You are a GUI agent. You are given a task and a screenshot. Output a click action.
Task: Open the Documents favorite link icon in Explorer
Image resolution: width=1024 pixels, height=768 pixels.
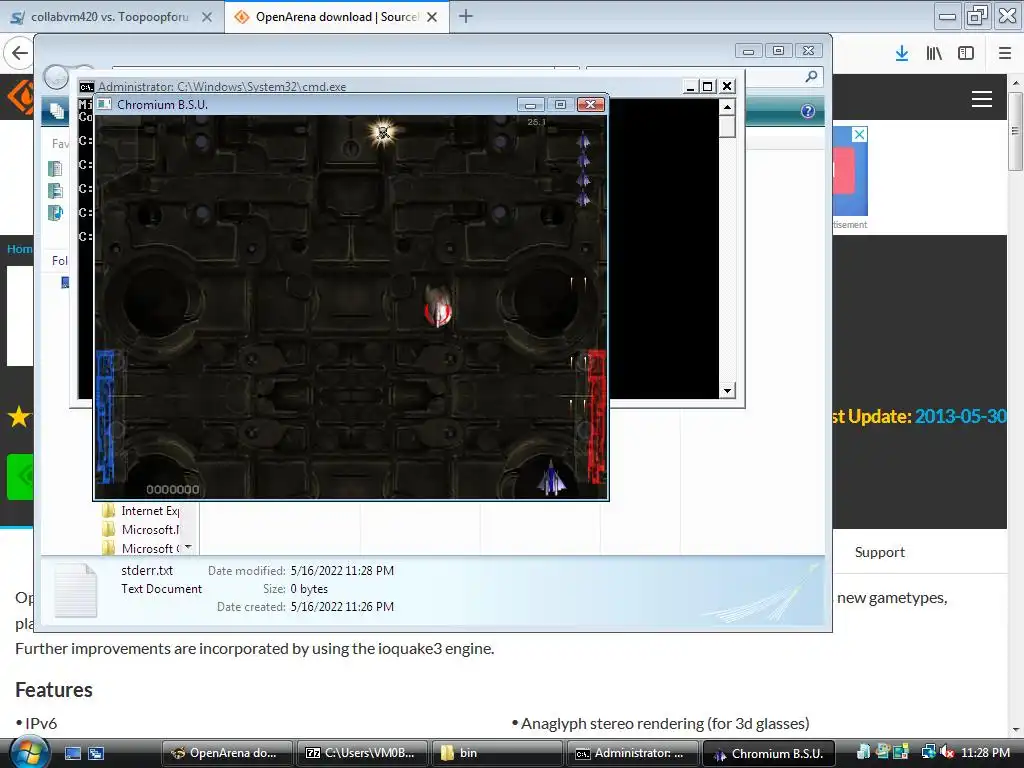56,168
